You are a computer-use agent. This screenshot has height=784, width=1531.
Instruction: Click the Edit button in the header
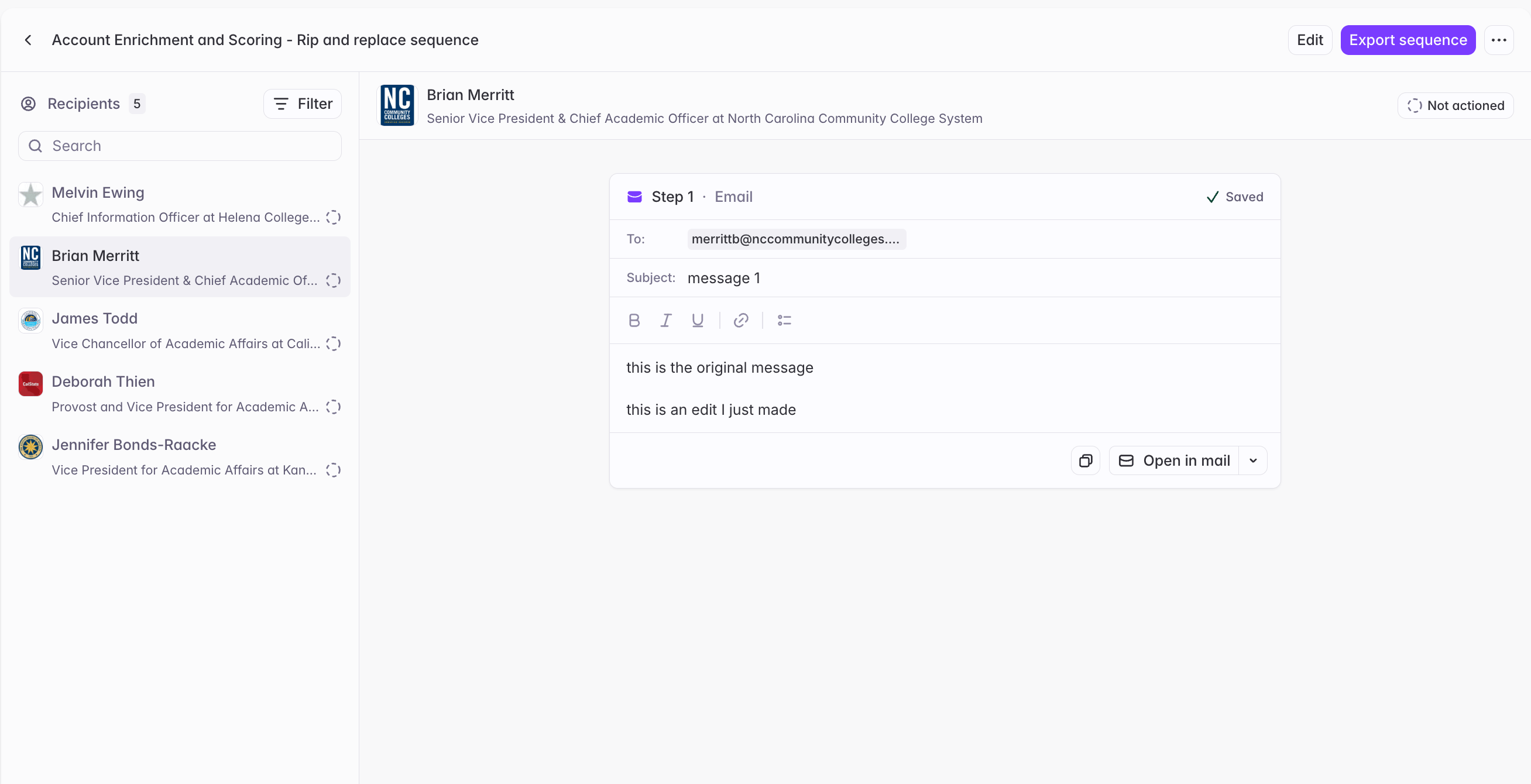click(x=1309, y=40)
